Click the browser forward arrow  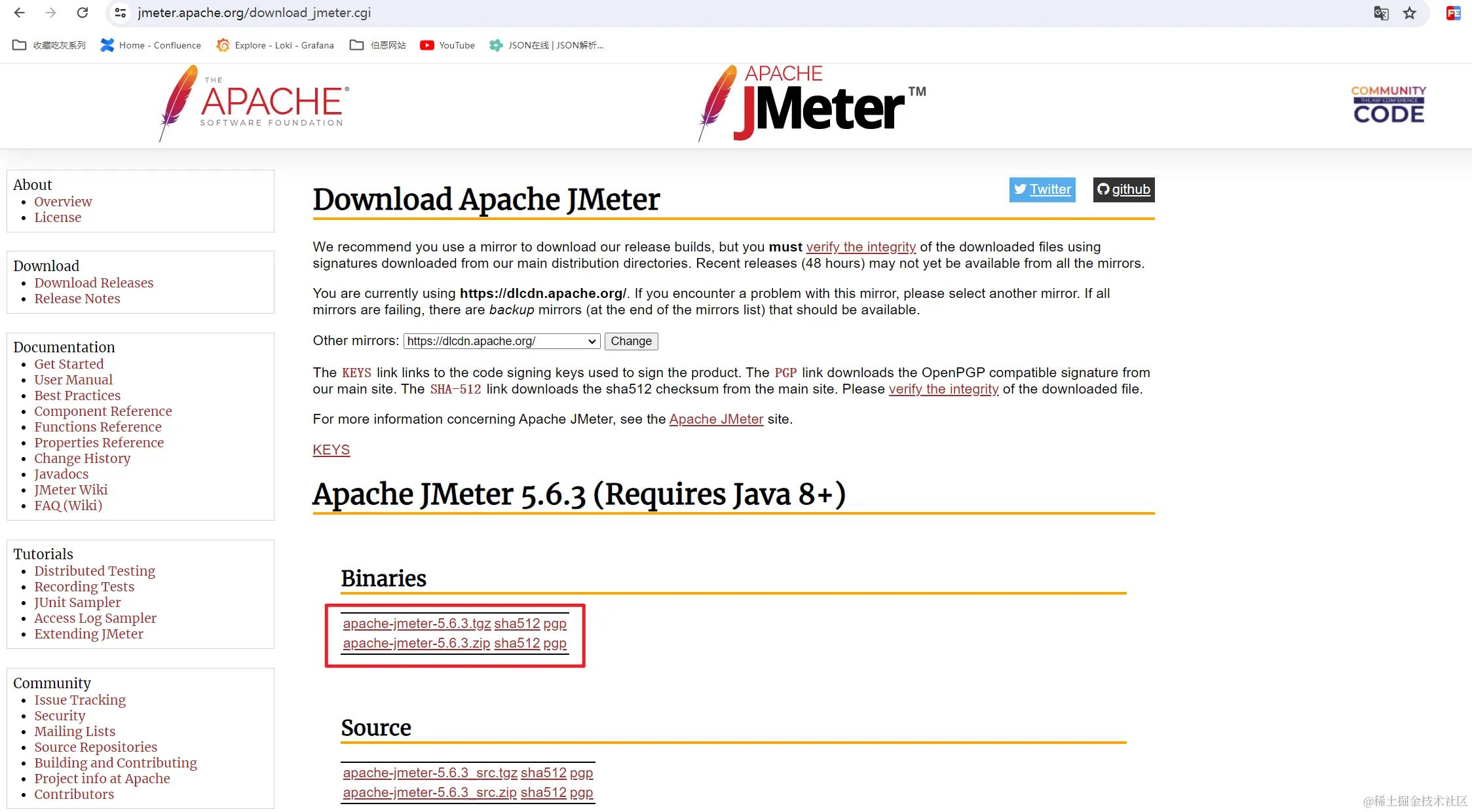pos(50,12)
